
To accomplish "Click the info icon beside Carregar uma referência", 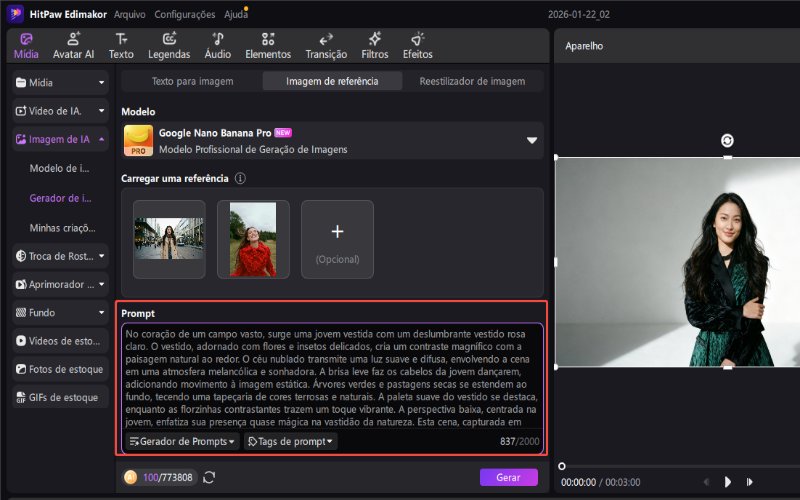I will pos(240,178).
